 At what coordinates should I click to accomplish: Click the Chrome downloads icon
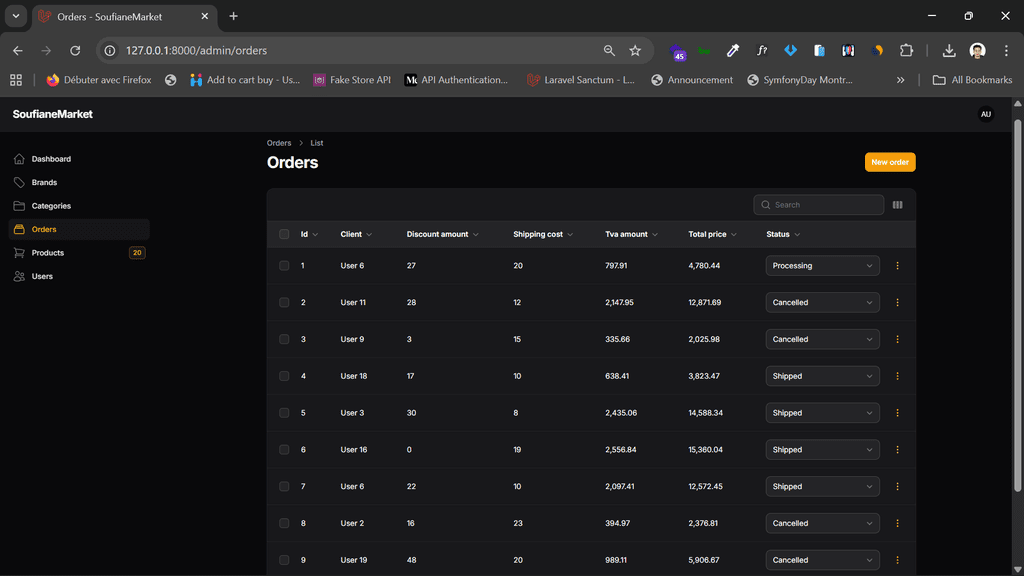[x=948, y=50]
